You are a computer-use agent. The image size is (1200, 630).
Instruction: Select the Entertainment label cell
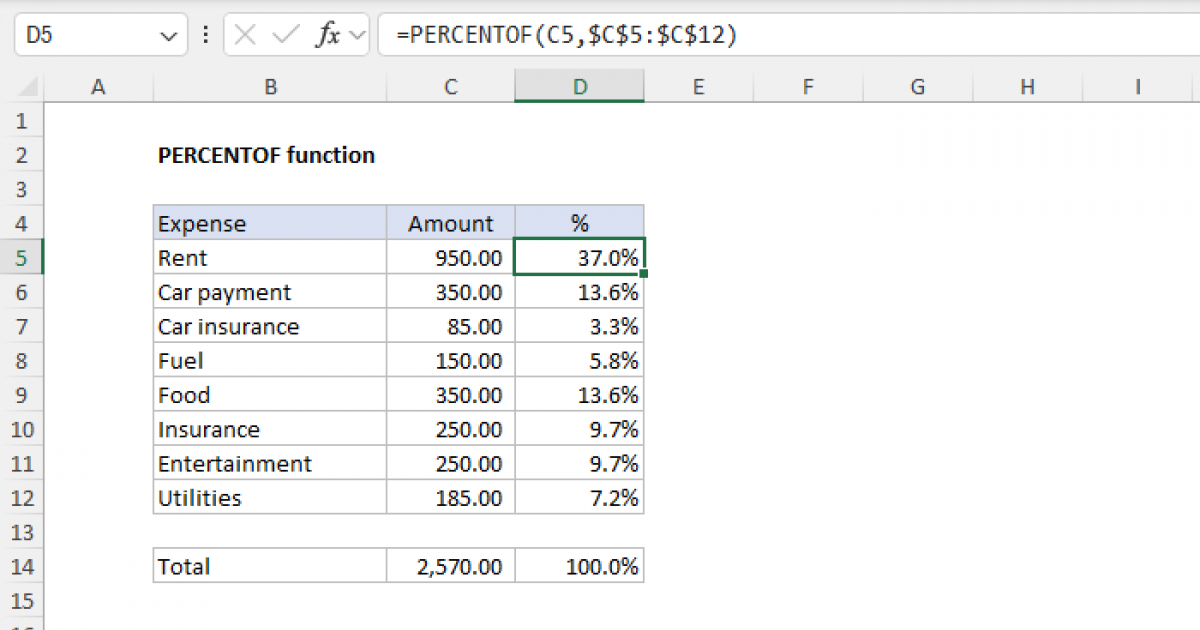270,464
